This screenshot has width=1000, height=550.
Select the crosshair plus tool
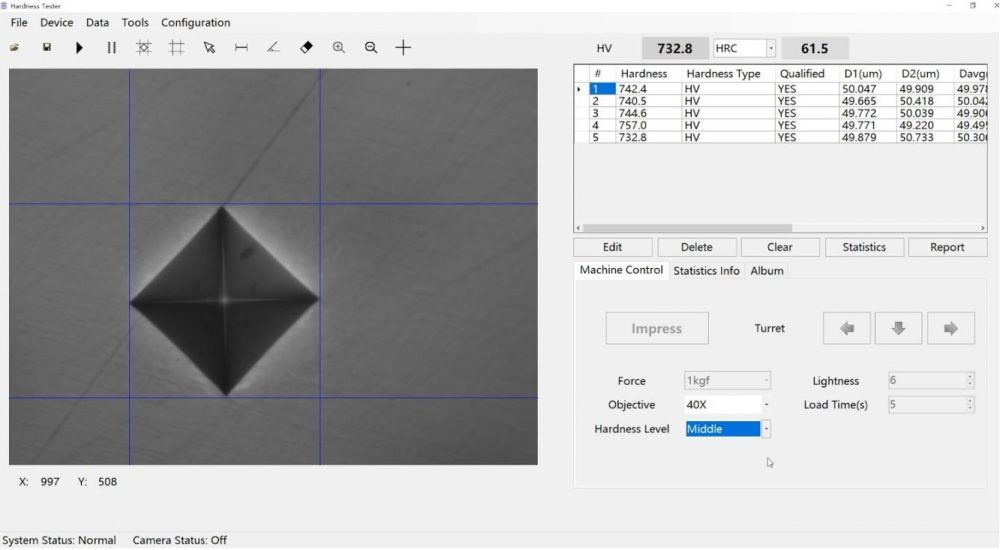[x=403, y=48]
